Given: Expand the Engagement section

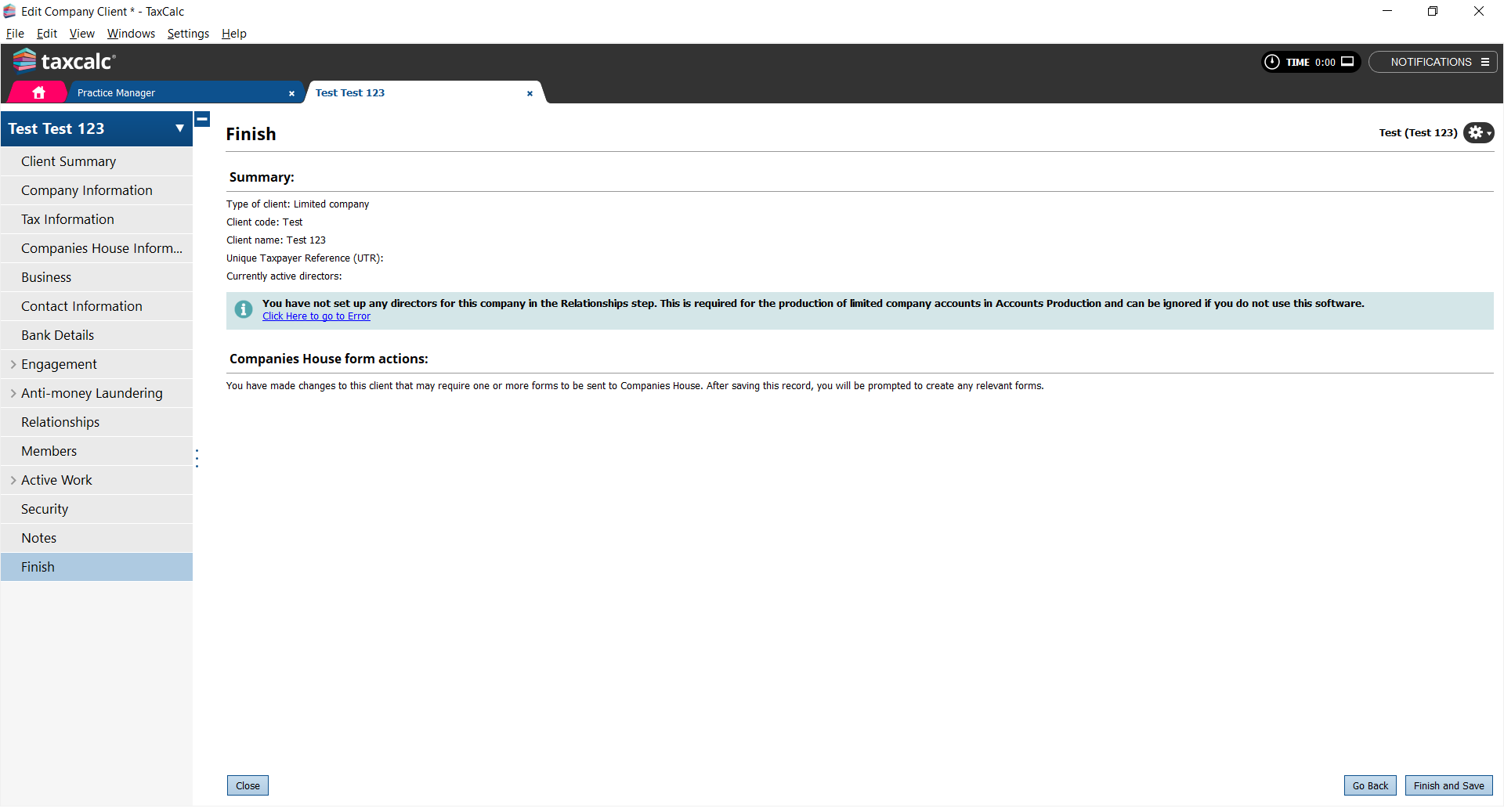Looking at the screenshot, I should coord(13,364).
